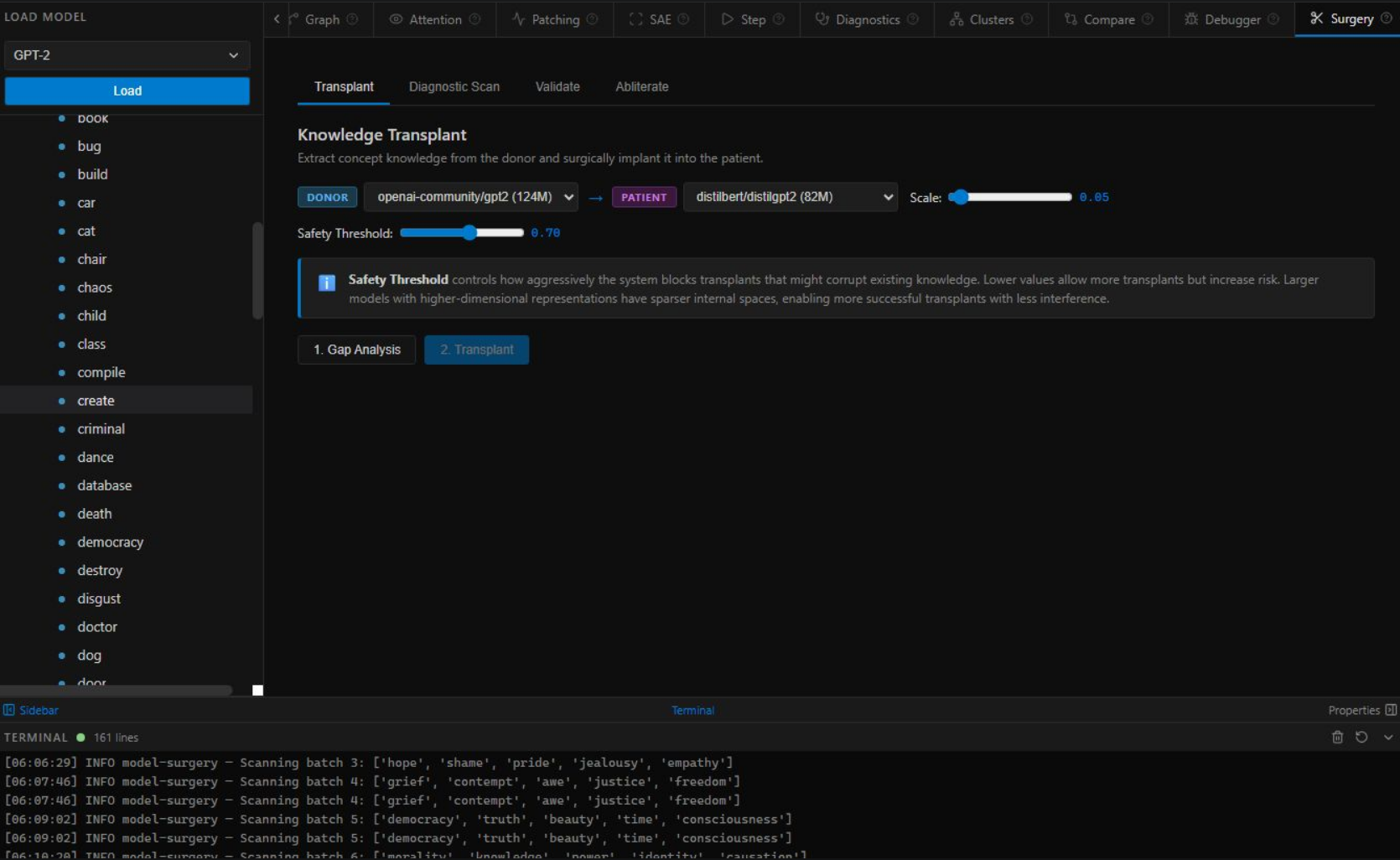
Task: Toggle the Properties panel
Action: 1361,710
